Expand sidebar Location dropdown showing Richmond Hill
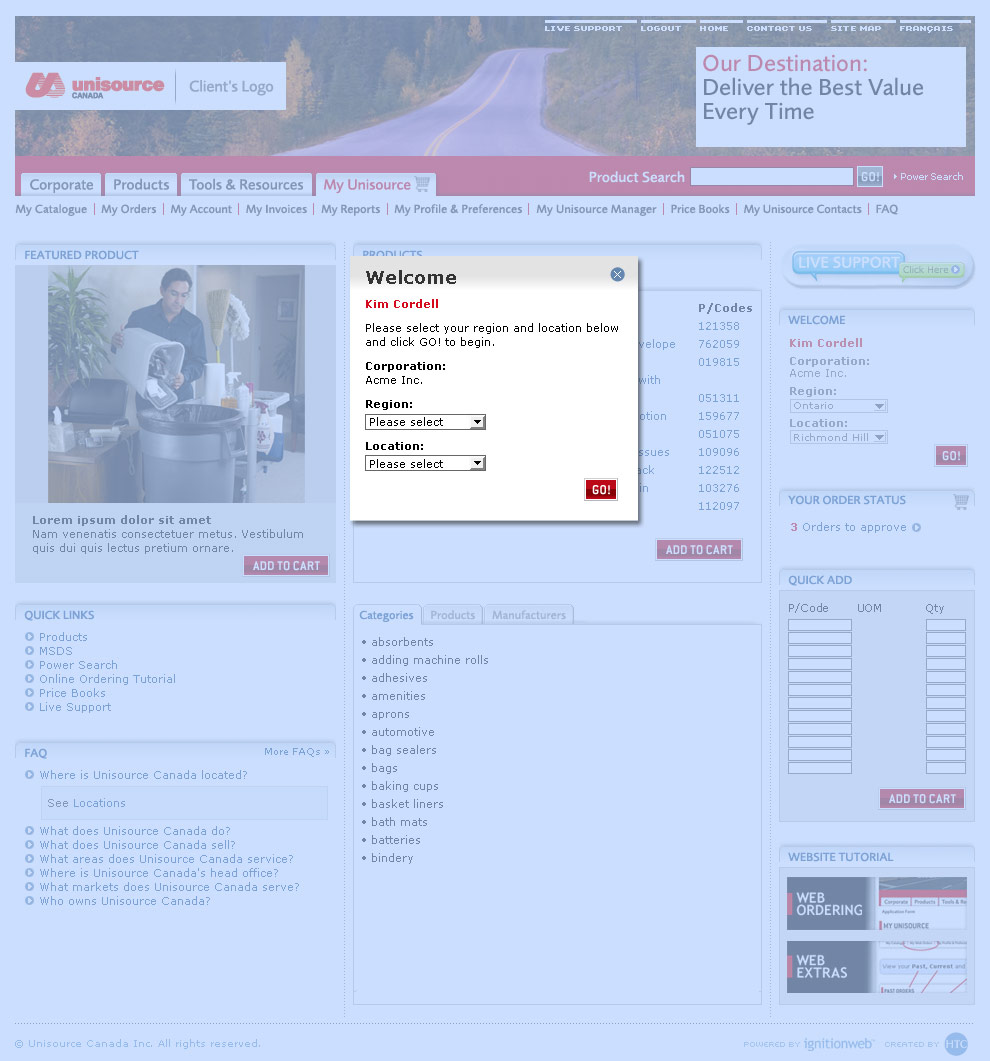The image size is (990, 1061). coord(838,437)
